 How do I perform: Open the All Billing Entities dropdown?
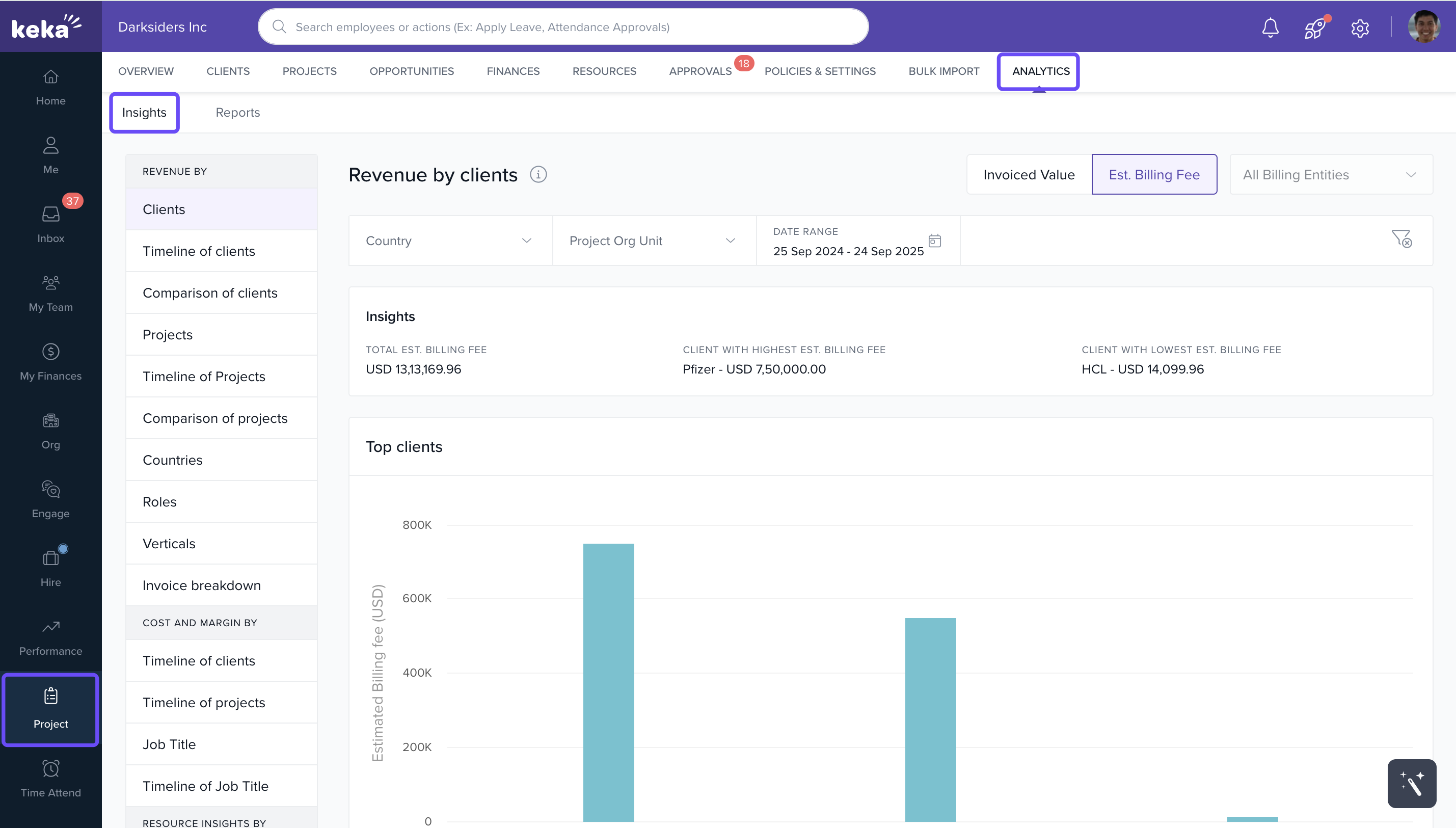[1330, 175]
